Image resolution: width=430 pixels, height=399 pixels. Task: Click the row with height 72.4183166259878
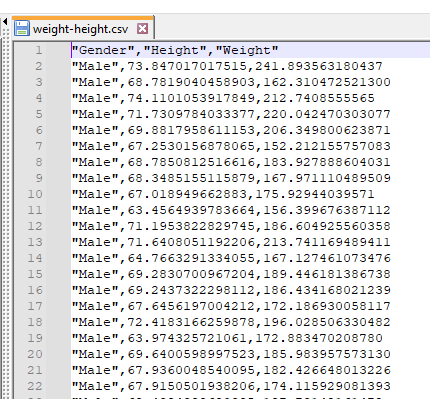(231, 322)
